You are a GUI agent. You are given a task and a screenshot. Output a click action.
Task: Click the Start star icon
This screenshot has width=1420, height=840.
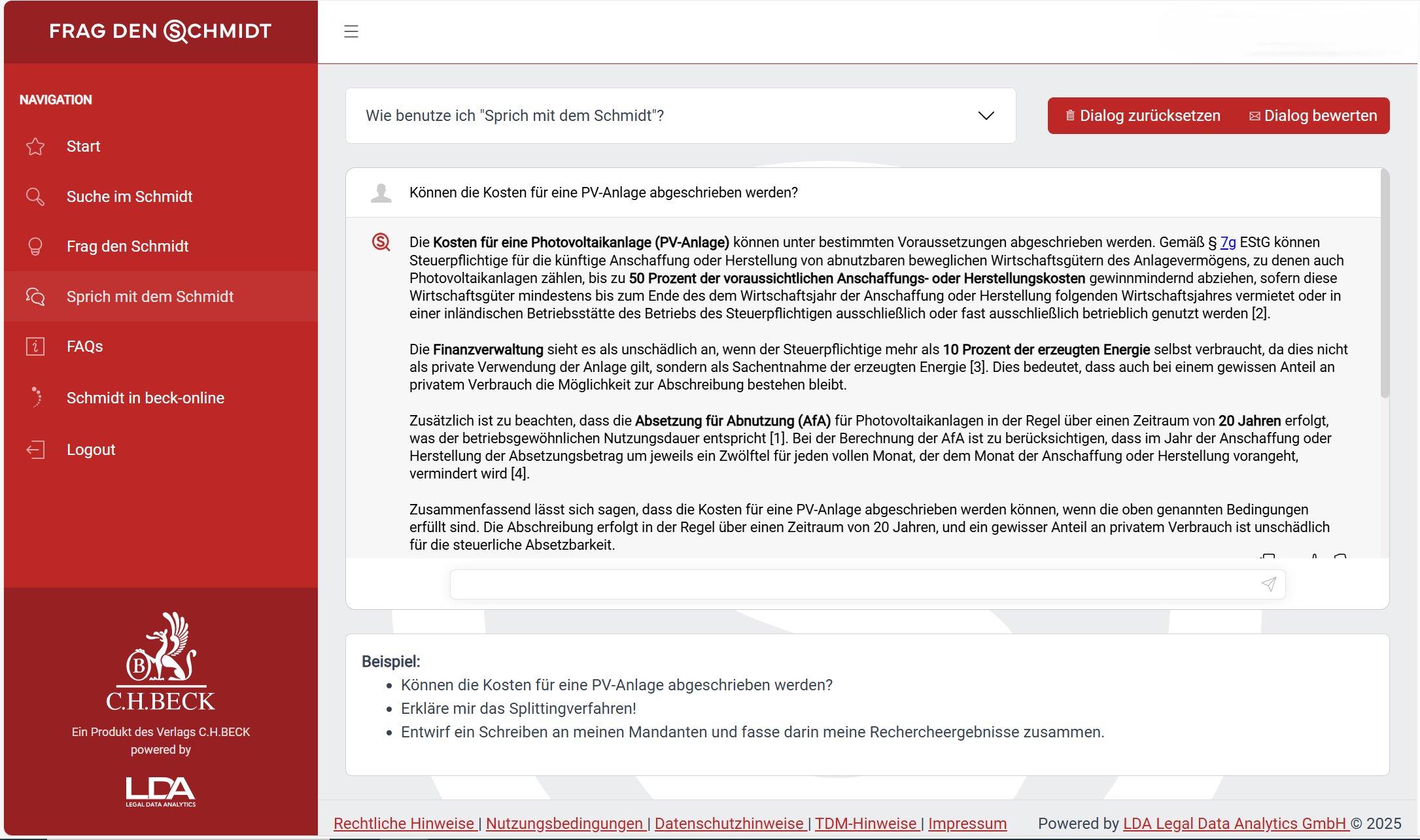click(35, 146)
